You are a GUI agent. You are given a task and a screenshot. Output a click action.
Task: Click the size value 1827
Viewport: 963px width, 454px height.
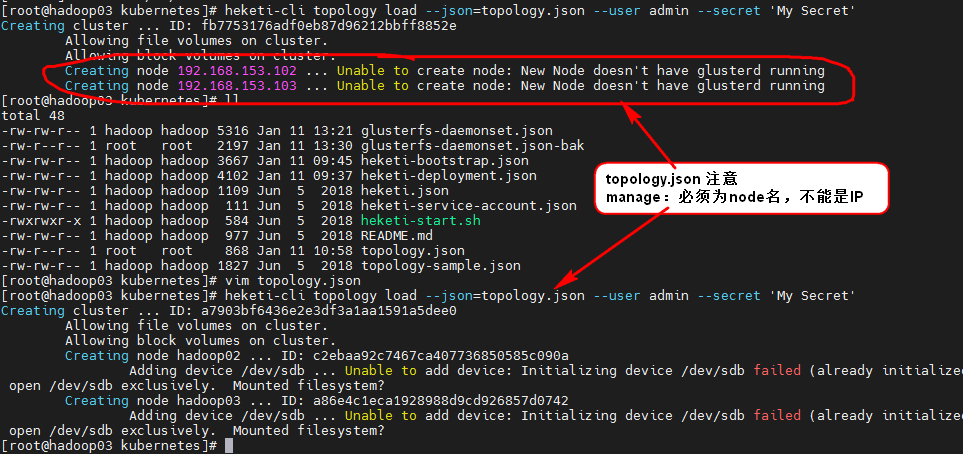coord(233,266)
